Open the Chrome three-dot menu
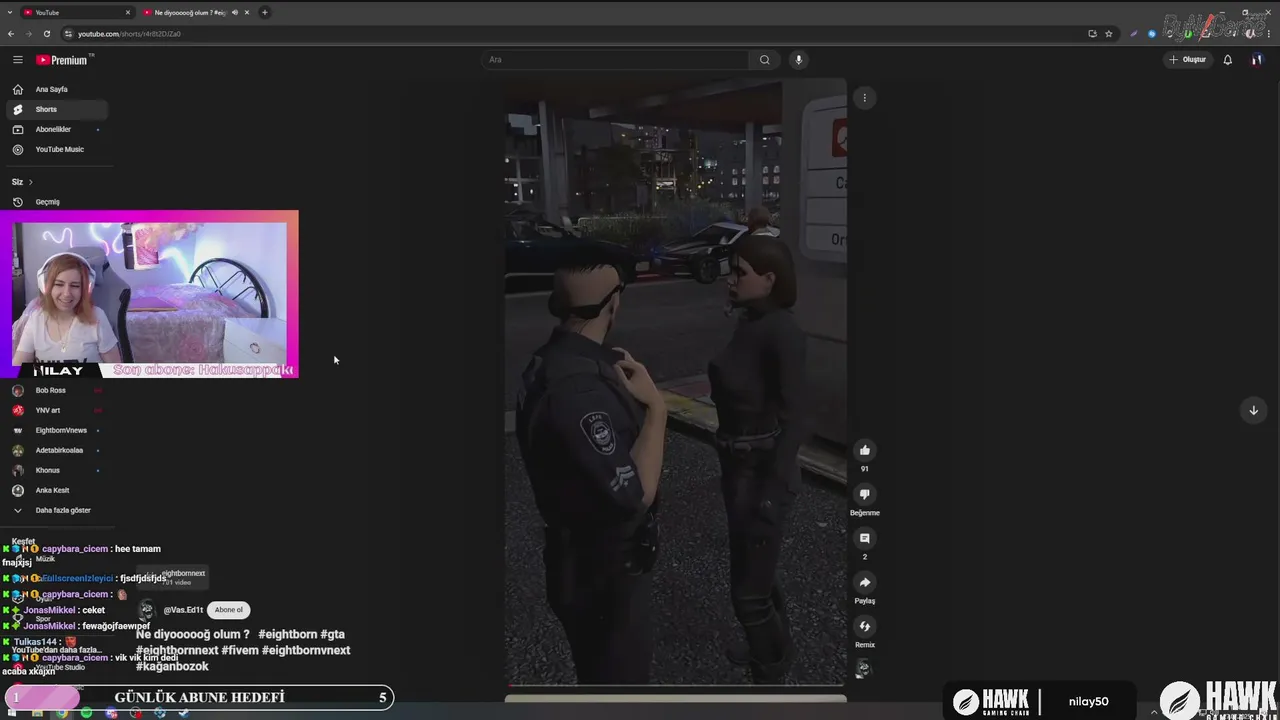Viewport: 1280px width, 720px height. [1268, 34]
